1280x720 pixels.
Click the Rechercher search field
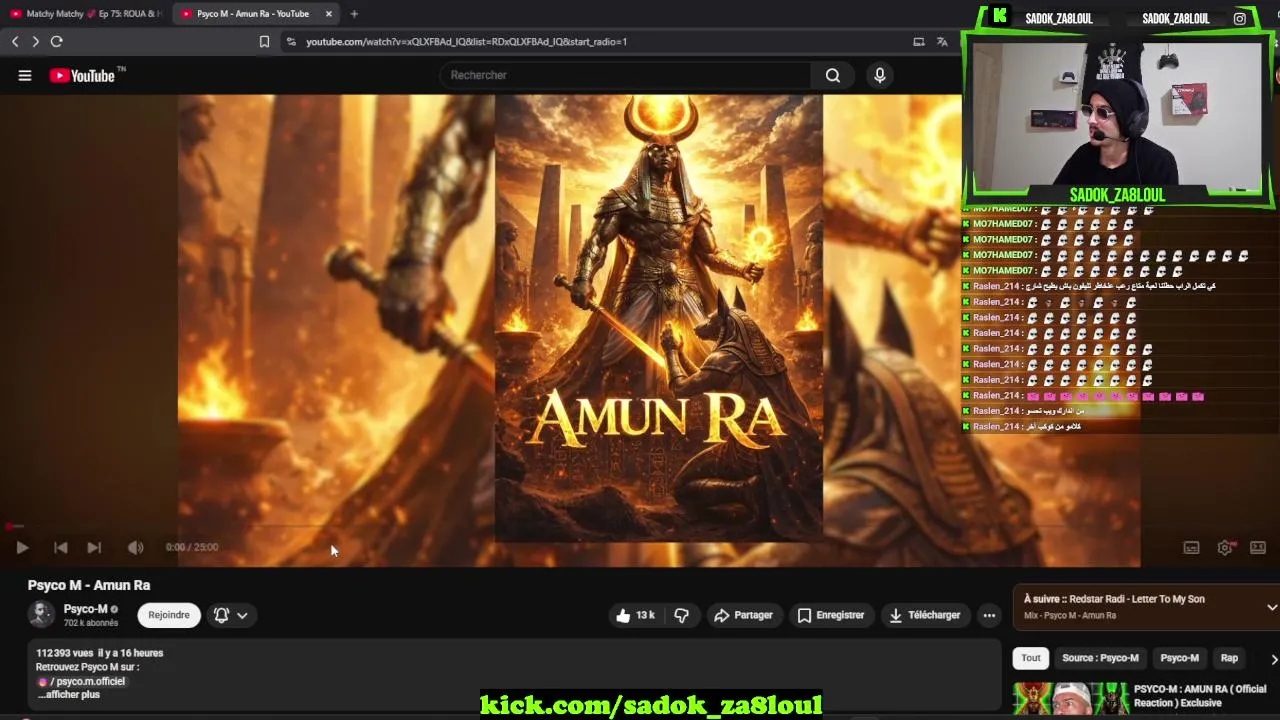(625, 75)
